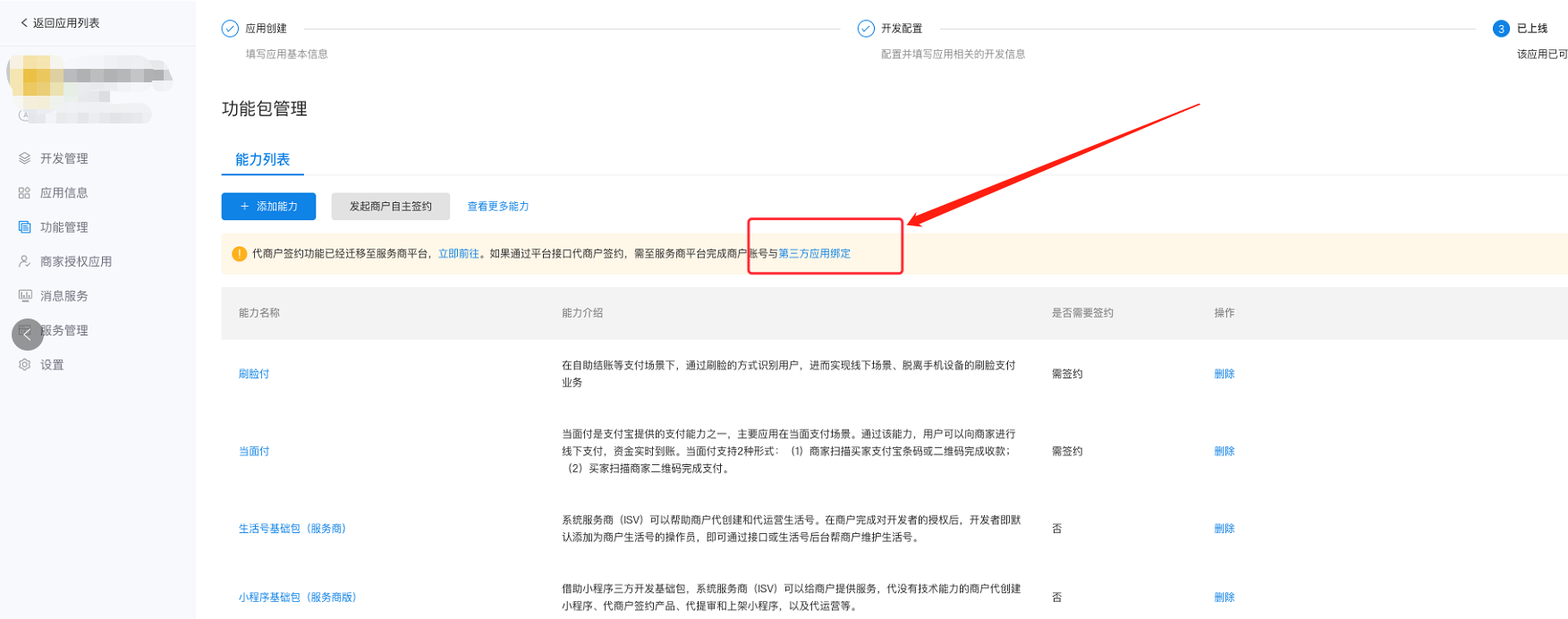This screenshot has height=619, width=1568.
Task: Go back via 返回应用列表
Action: 60,23
